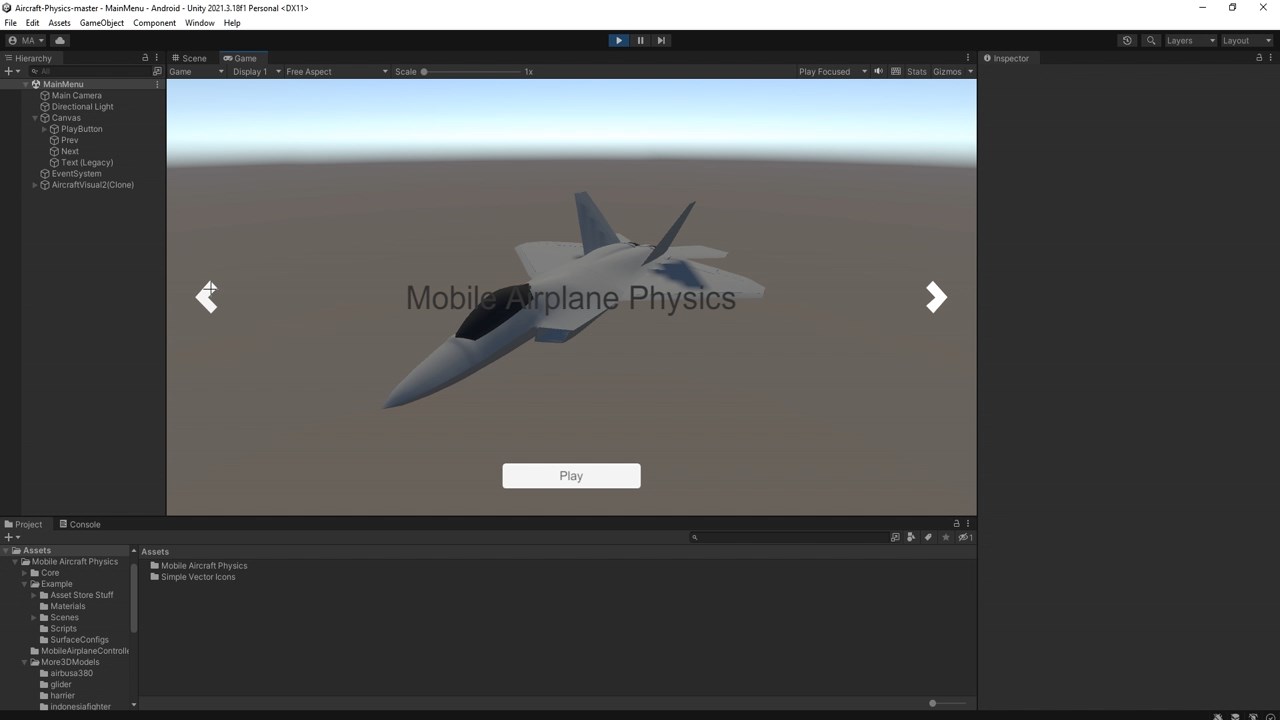
Task: Expand the PlayButton object
Action: 44,129
